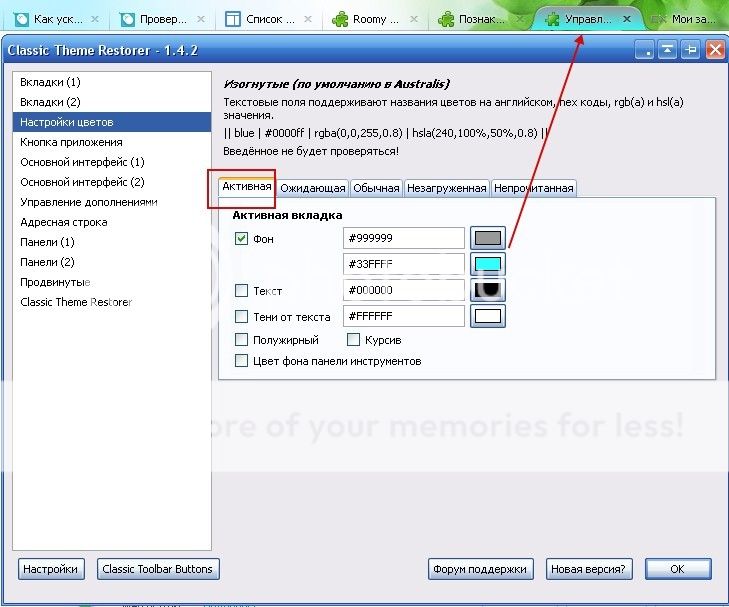This screenshot has height=607, width=729.
Task: Click the #000000 text color field
Action: (x=404, y=290)
